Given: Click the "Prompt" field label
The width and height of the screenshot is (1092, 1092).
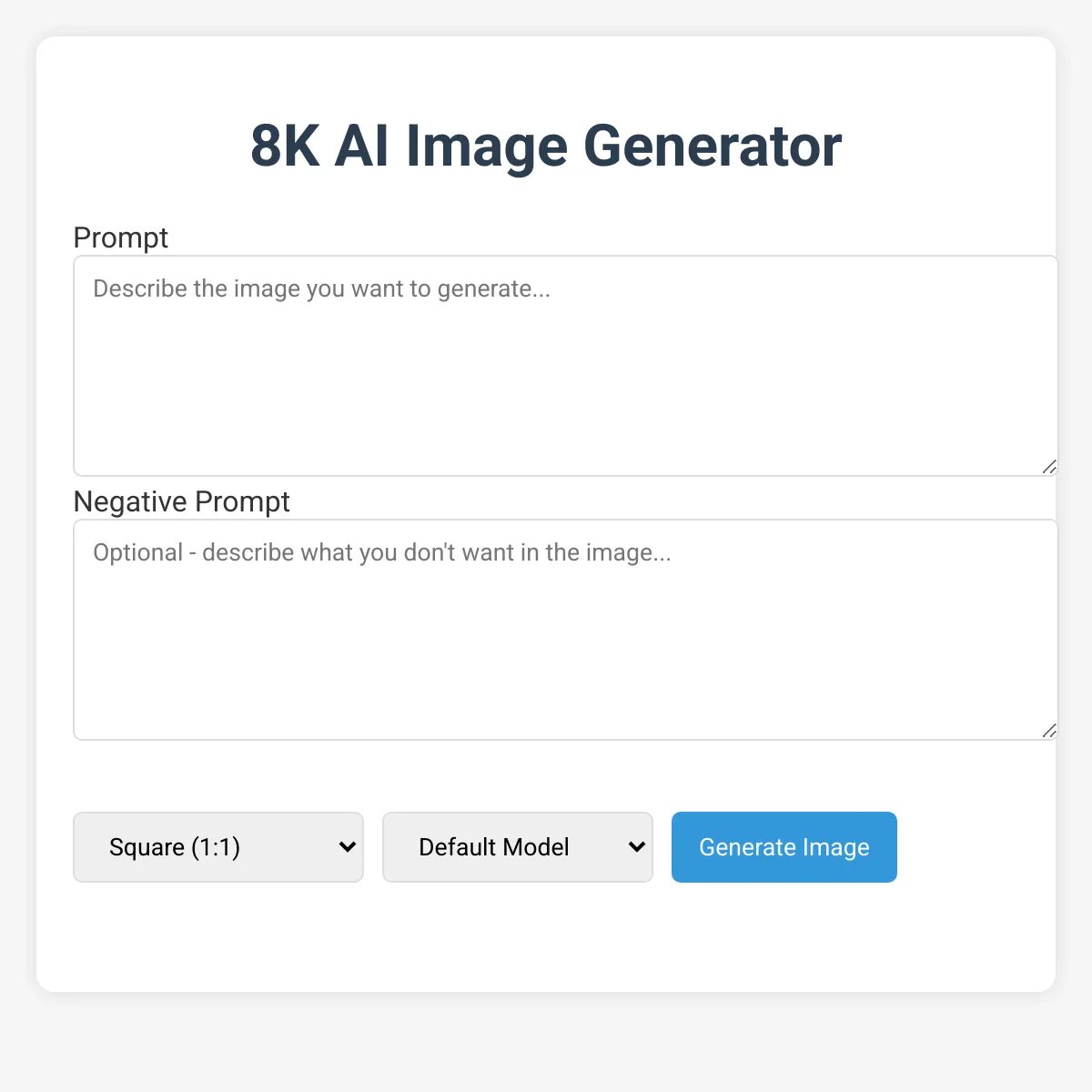Looking at the screenshot, I should coord(120,238).
